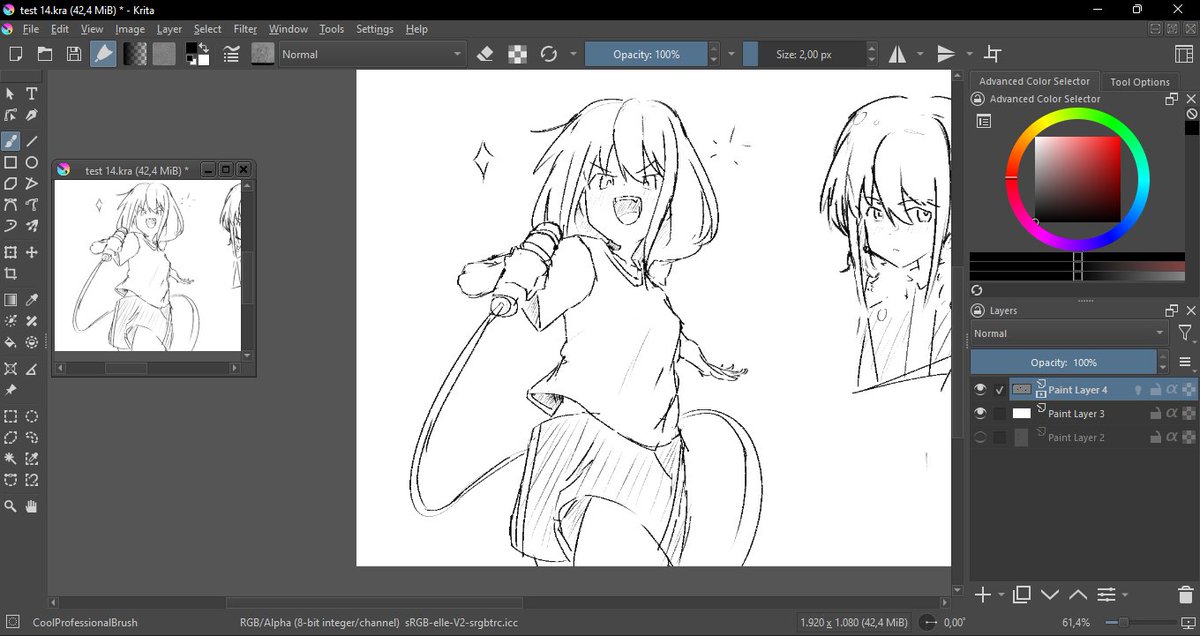This screenshot has height=636, width=1200.
Task: Expand the vertical mirror options arrow
Action: coord(970,54)
